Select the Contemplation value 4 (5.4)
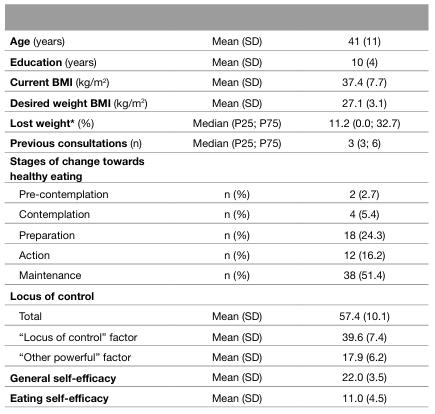The image size is (435, 414). click(x=364, y=214)
